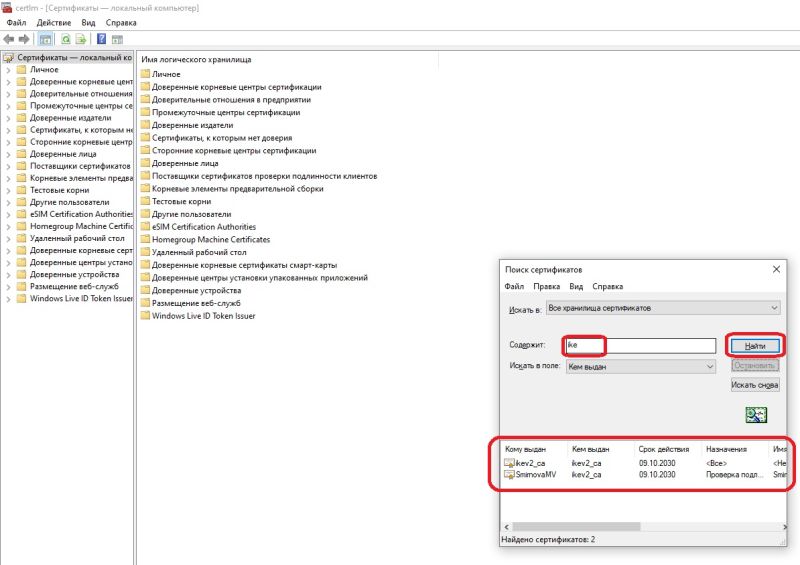Expand Доверенные устройства tree node

click(x=8, y=275)
